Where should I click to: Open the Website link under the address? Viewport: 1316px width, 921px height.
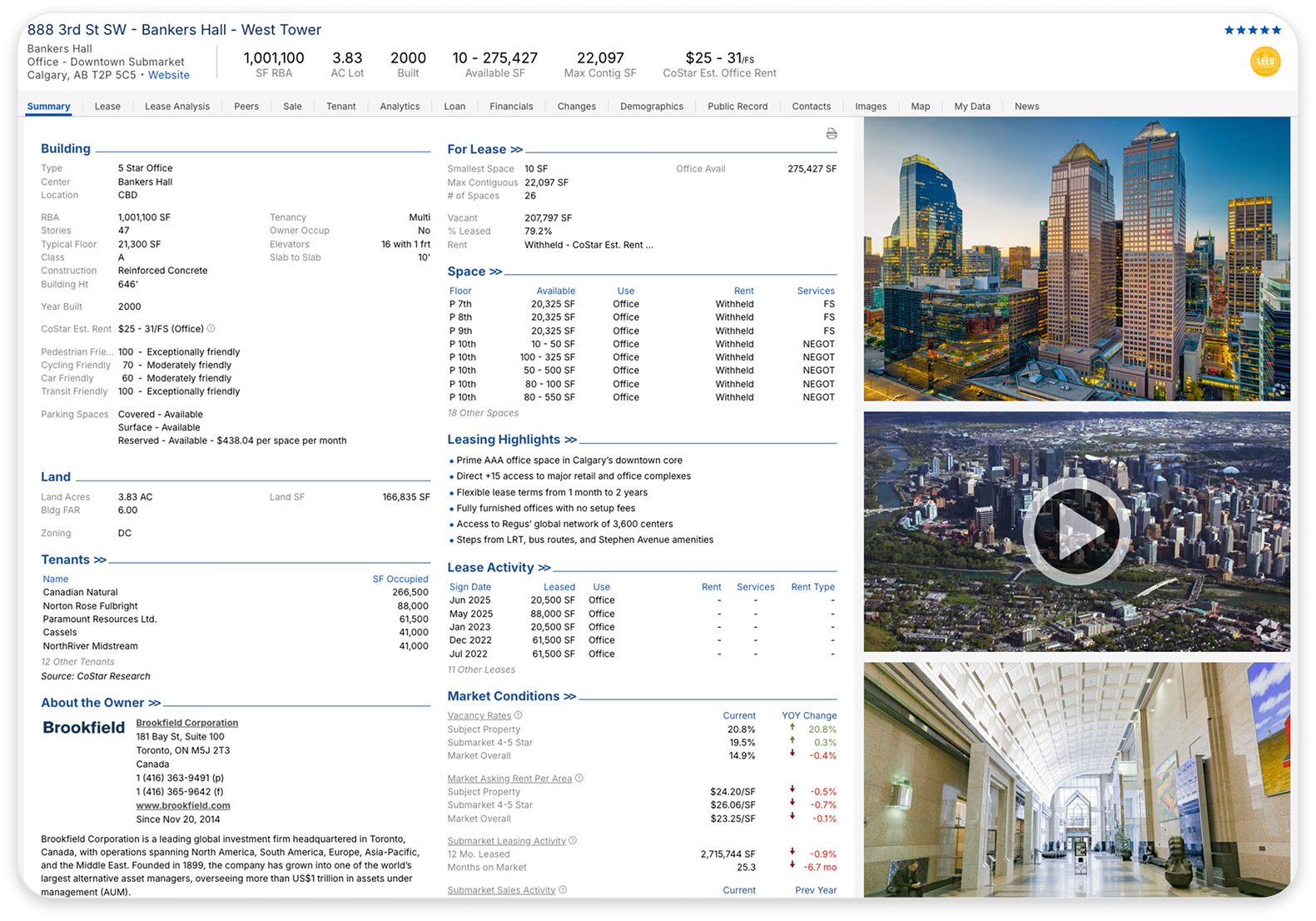pos(169,75)
